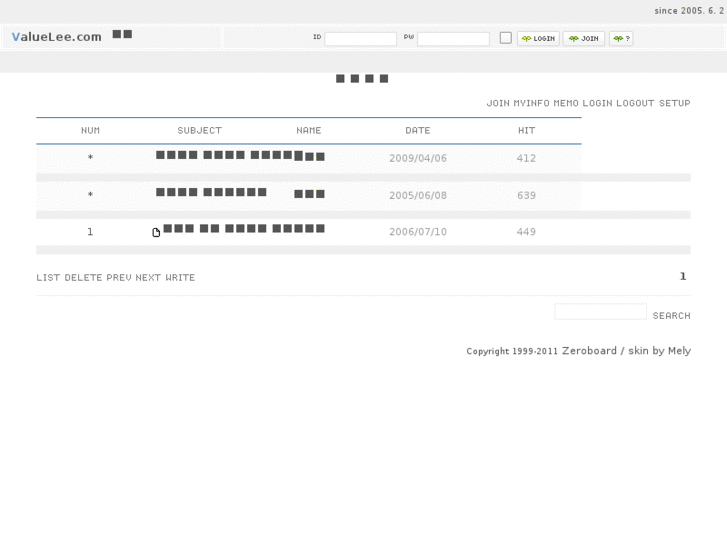Click the document icon on post 1
The height and width of the screenshot is (545, 727).
click(156, 232)
